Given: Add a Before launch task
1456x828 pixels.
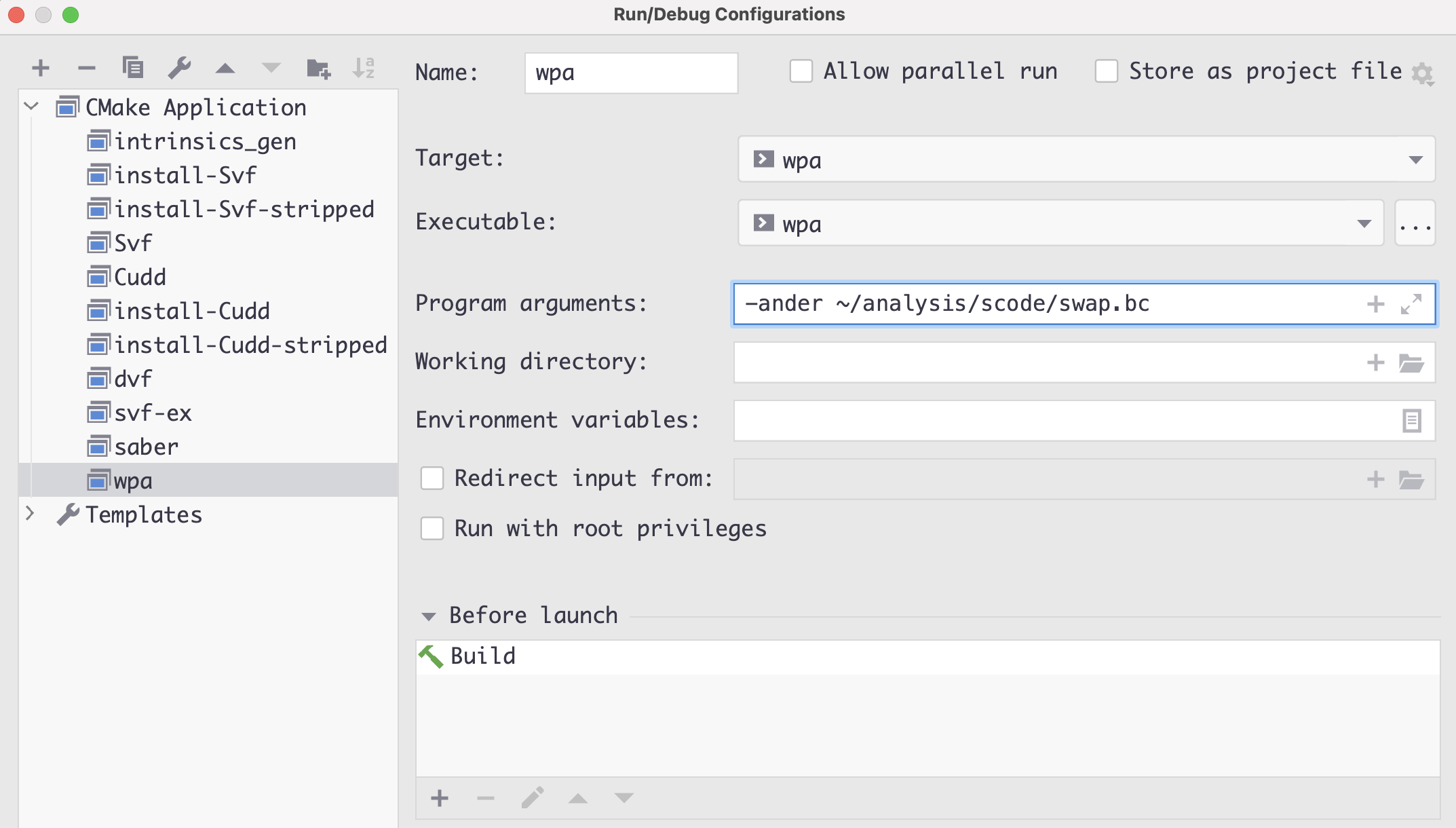Looking at the screenshot, I should point(440,798).
